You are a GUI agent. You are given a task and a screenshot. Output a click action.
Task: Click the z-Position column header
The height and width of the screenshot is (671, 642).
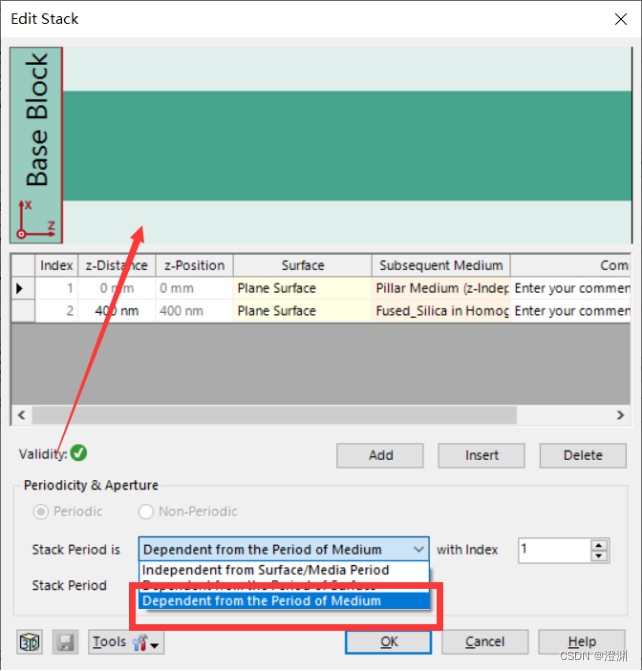[x=194, y=265]
